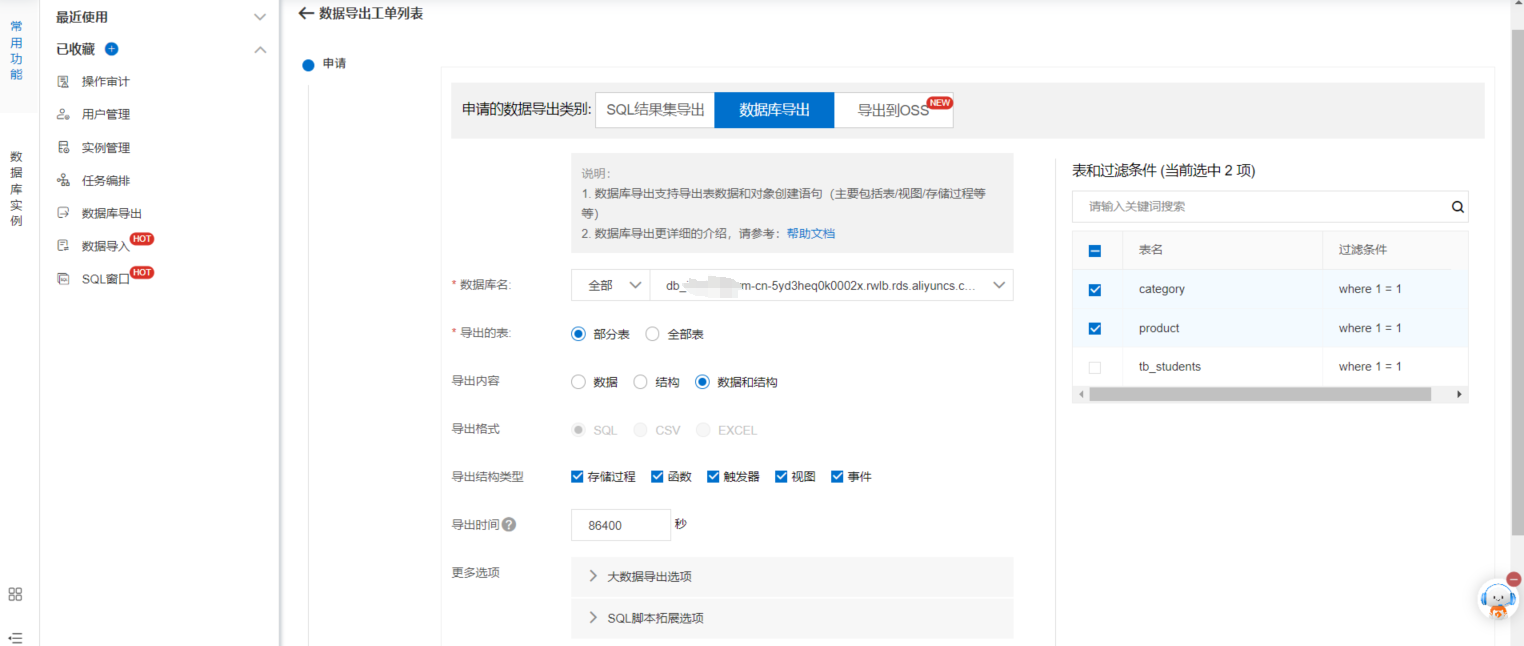Click the search magnifier icon in table filter
The image size is (1524, 646).
coord(1457,207)
